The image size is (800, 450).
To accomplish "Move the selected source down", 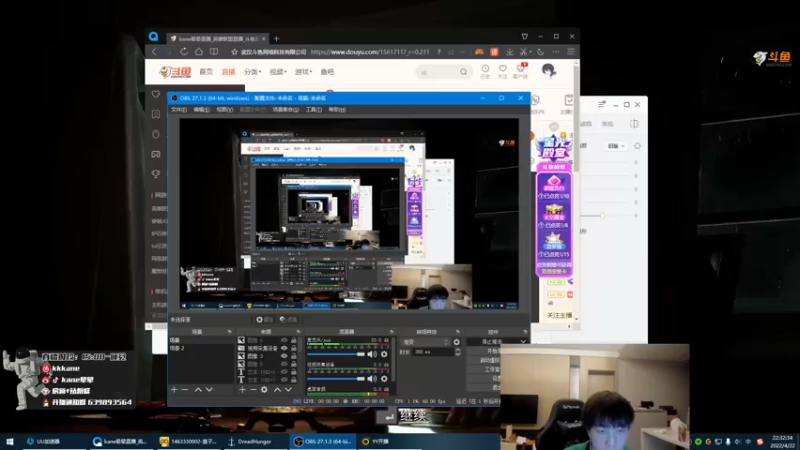I will click(x=288, y=390).
